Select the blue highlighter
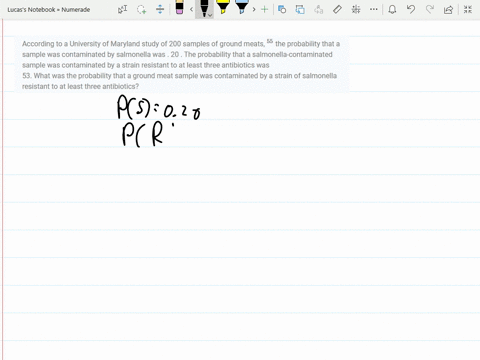 tap(241, 7)
